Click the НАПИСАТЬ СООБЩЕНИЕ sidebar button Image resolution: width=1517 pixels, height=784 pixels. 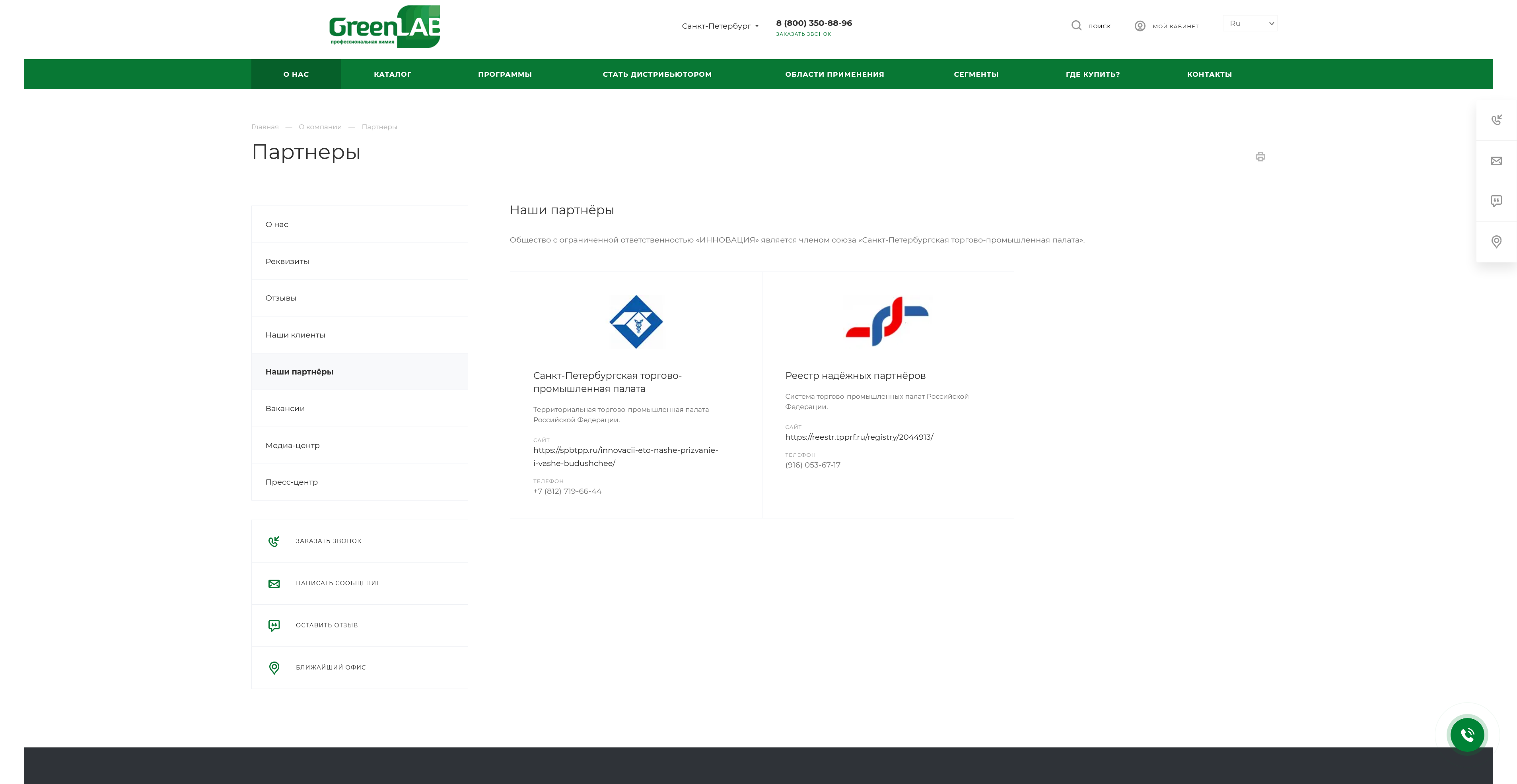pos(359,583)
